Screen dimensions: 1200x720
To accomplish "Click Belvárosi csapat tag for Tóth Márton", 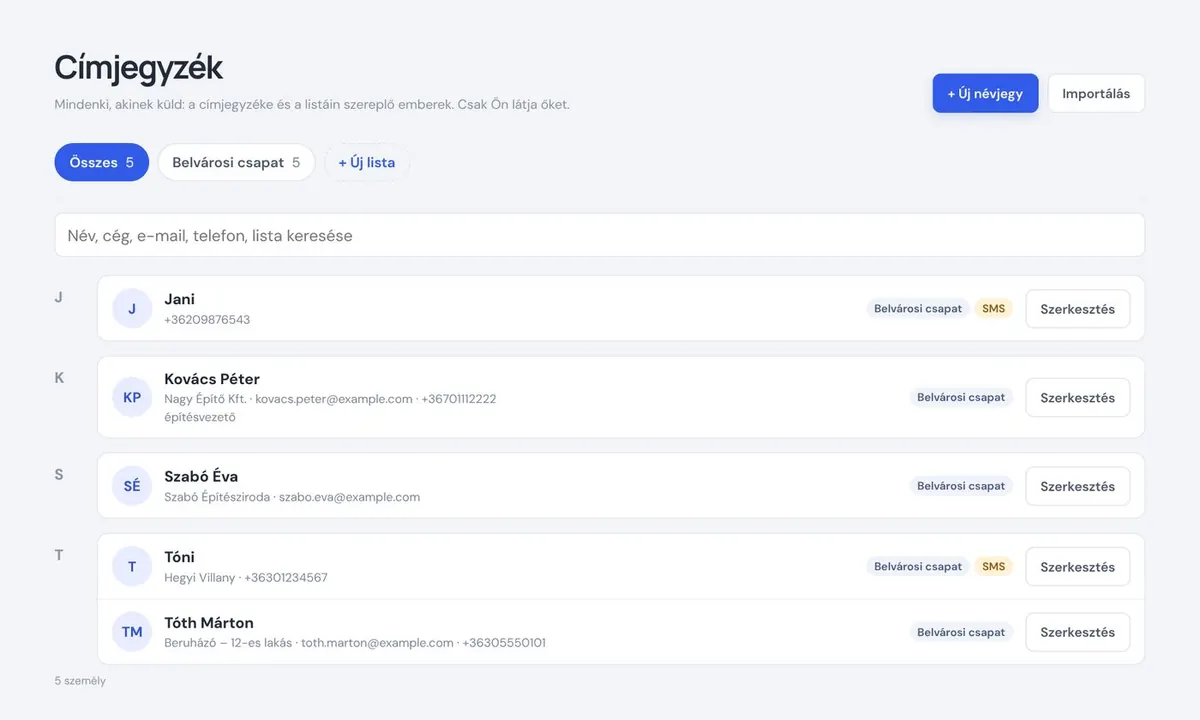I will [x=961, y=632].
